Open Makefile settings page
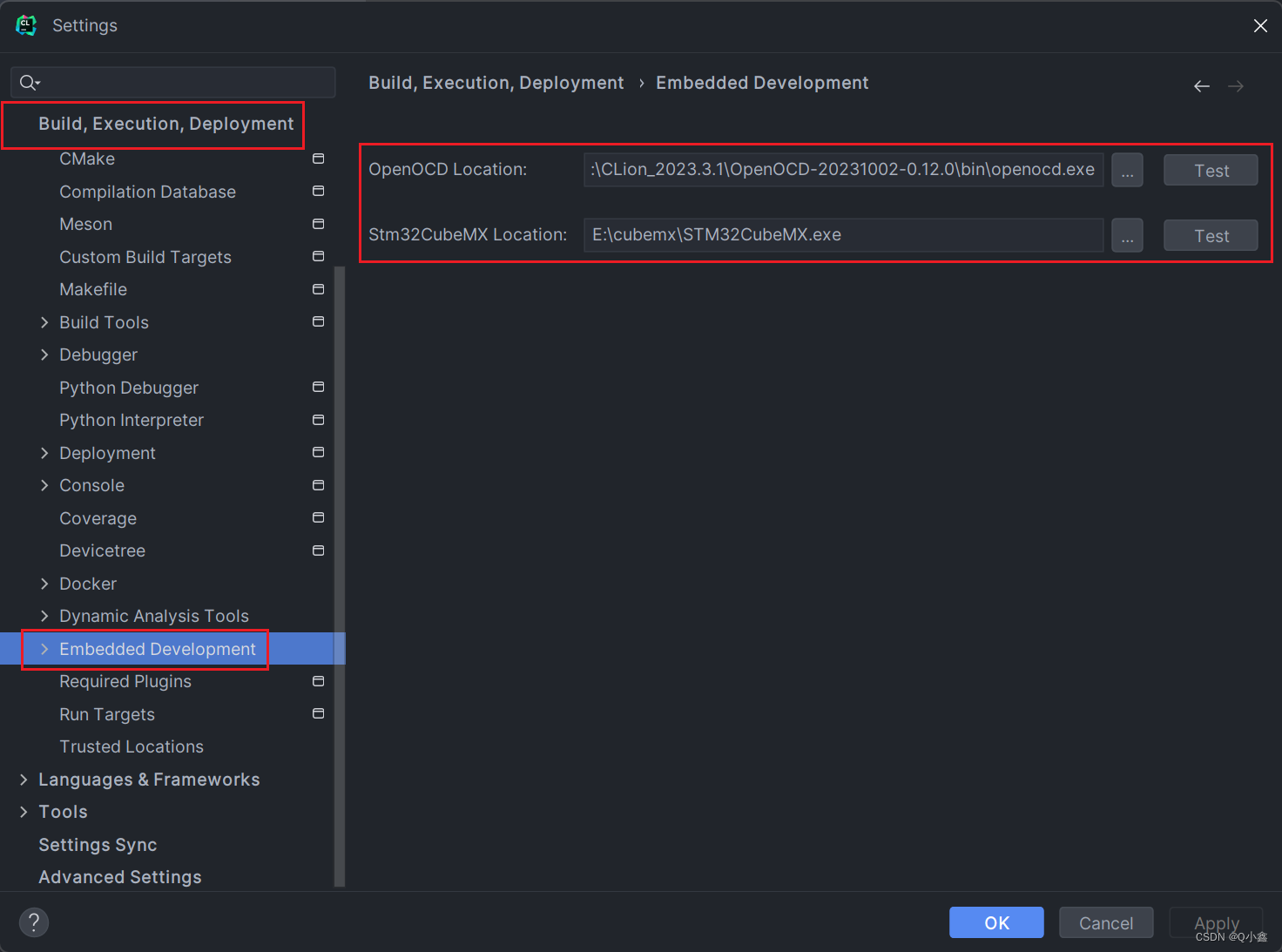1282x952 pixels. click(93, 289)
